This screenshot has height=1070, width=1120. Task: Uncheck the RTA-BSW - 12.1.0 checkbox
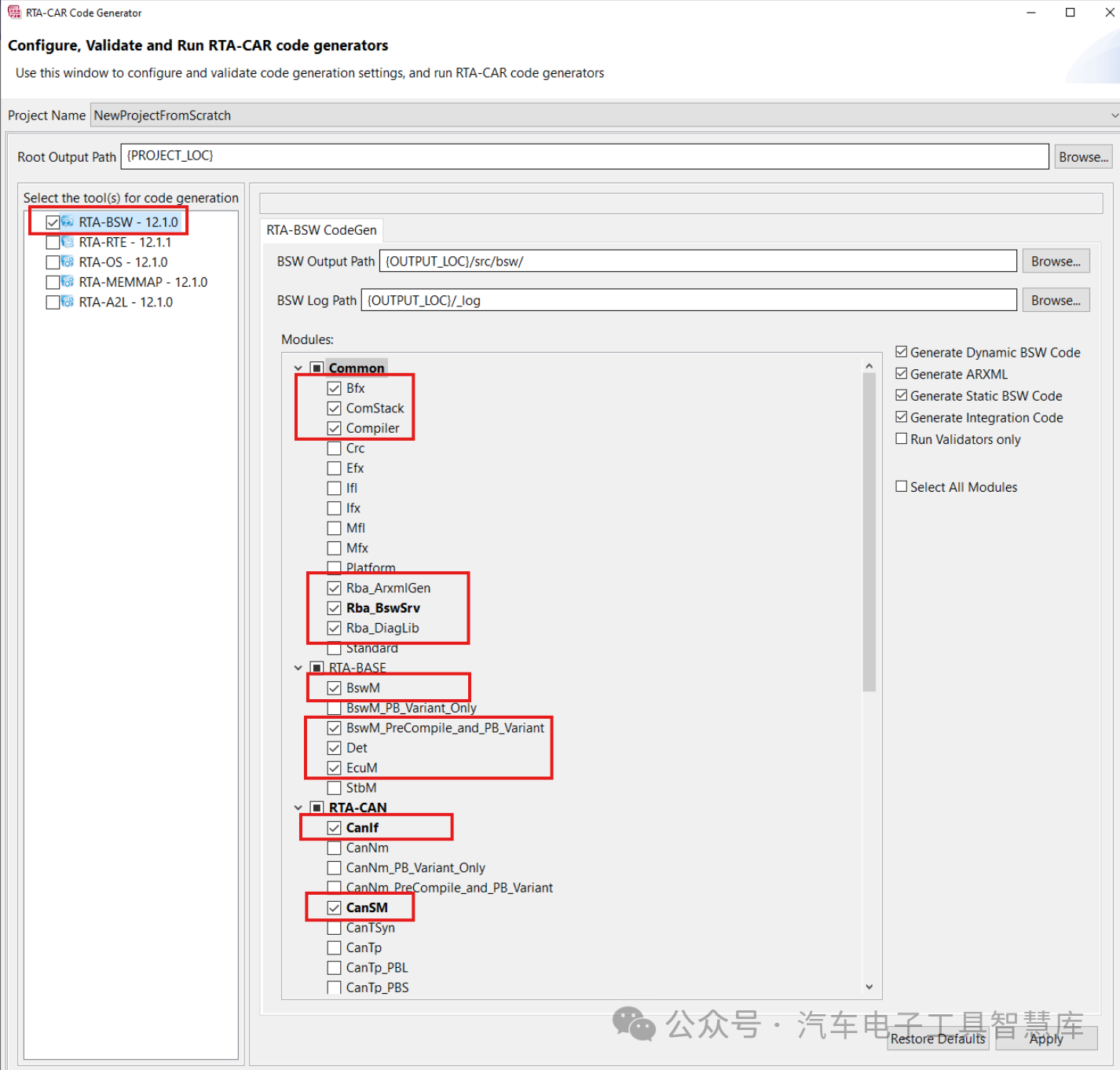tap(53, 222)
